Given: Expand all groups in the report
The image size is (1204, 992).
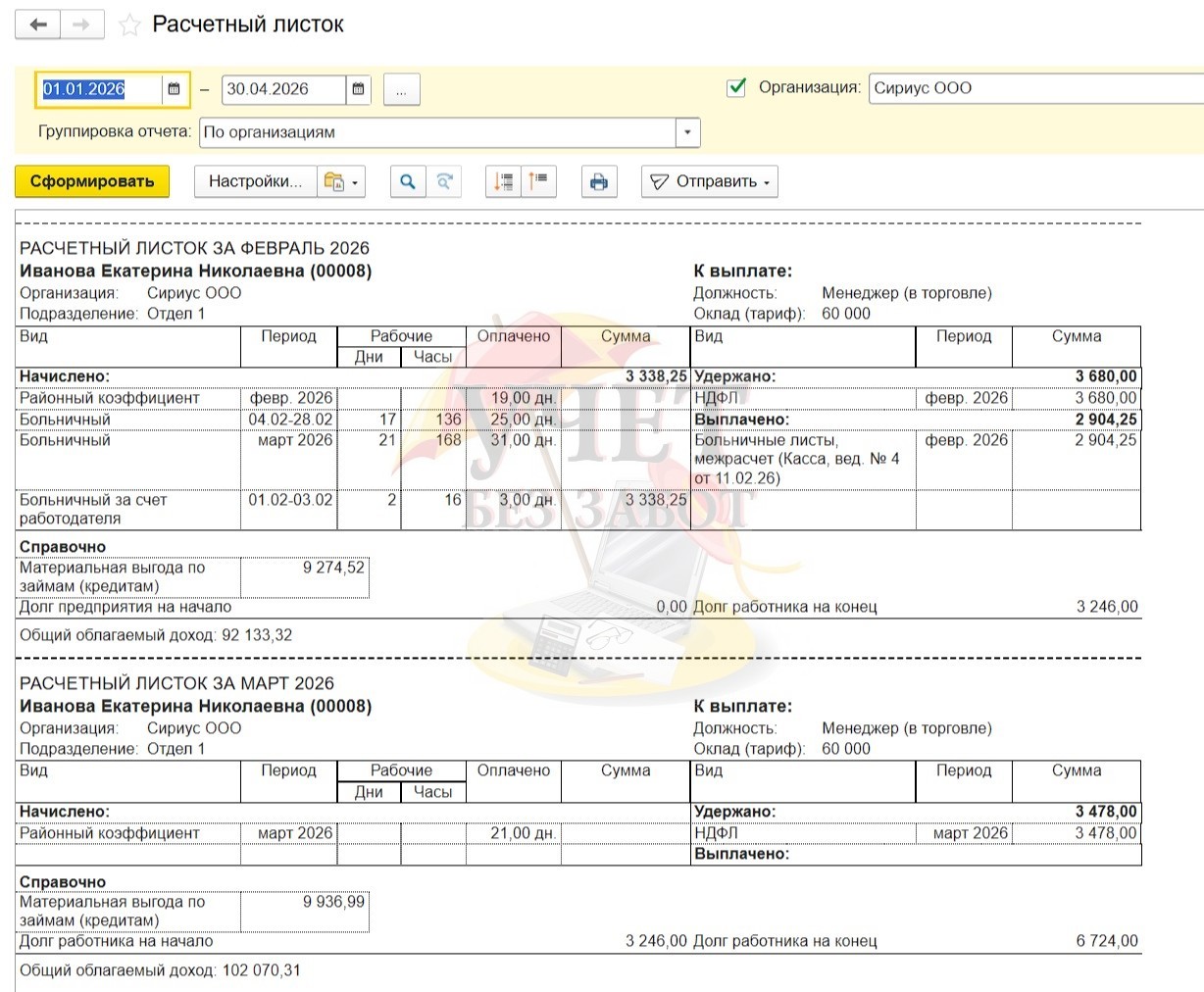Looking at the screenshot, I should pyautogui.click(x=503, y=181).
